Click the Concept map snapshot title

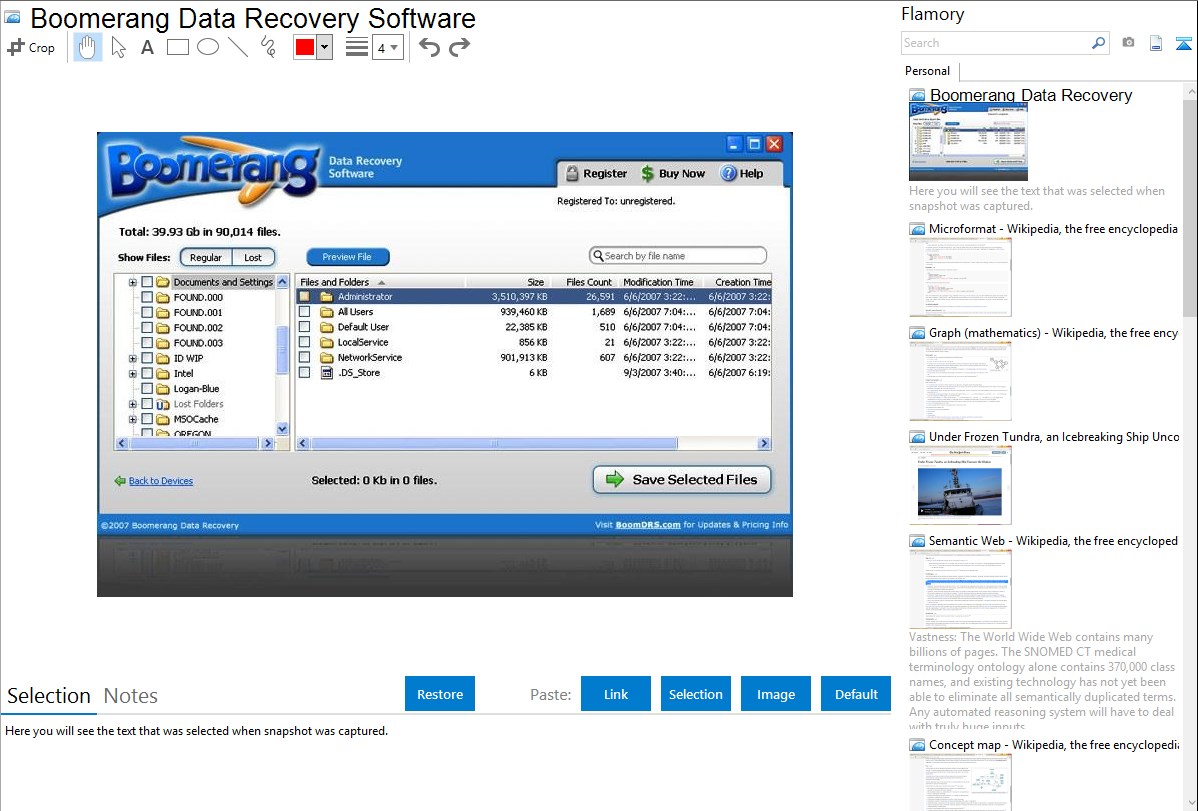click(x=1053, y=745)
